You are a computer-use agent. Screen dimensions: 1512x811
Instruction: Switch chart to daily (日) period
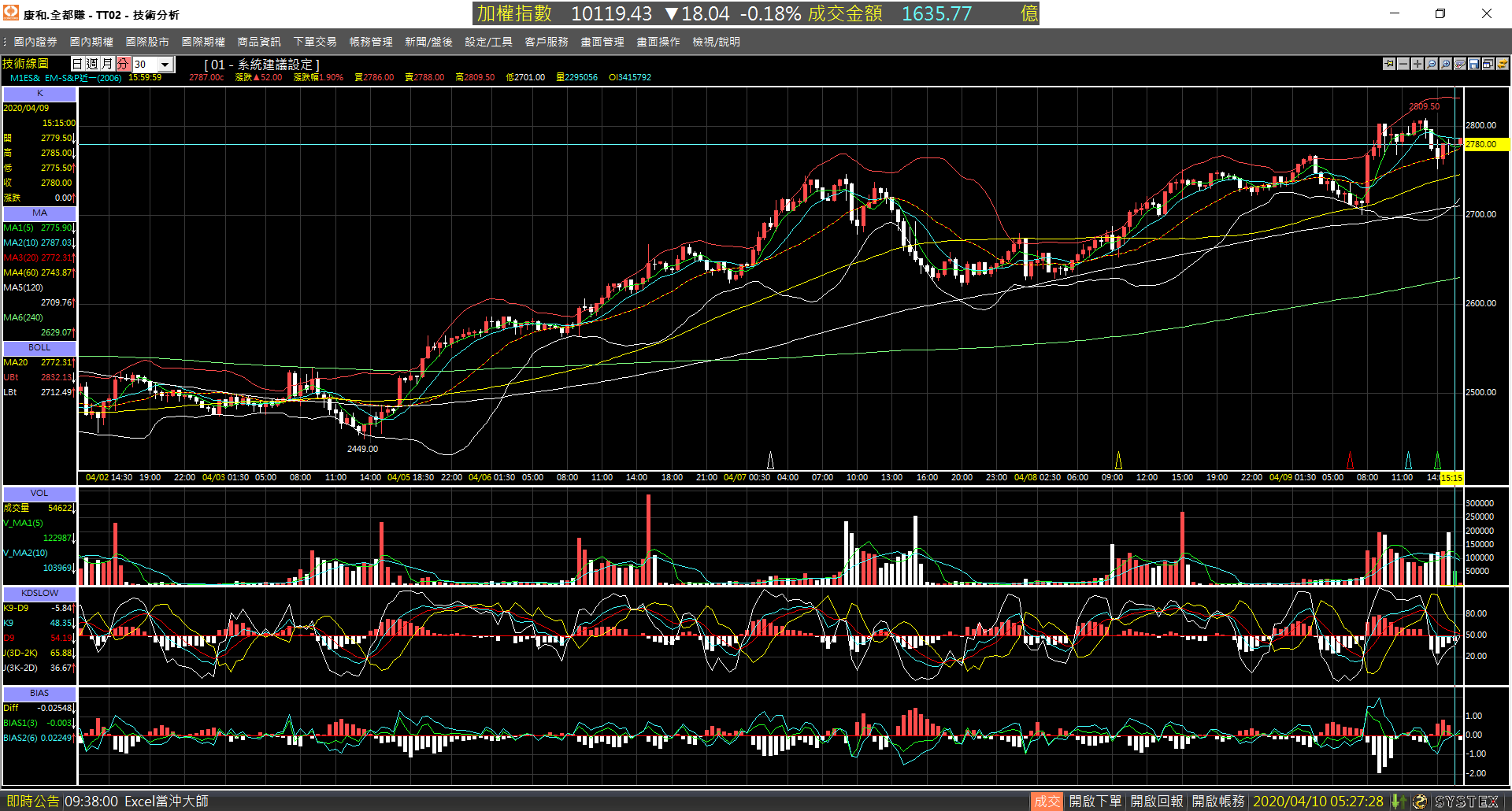pos(77,64)
